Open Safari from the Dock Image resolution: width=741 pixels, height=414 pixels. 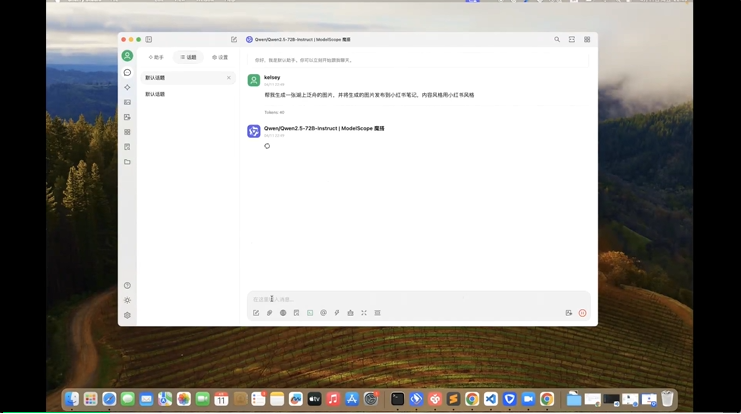109,399
